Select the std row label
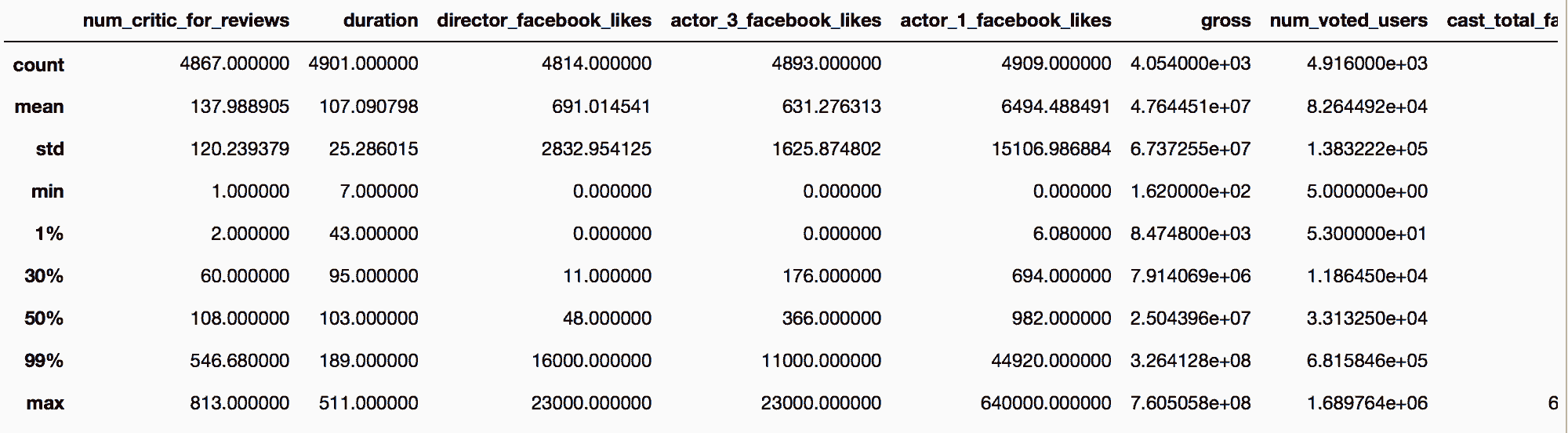This screenshot has width=1568, height=433. [x=49, y=150]
